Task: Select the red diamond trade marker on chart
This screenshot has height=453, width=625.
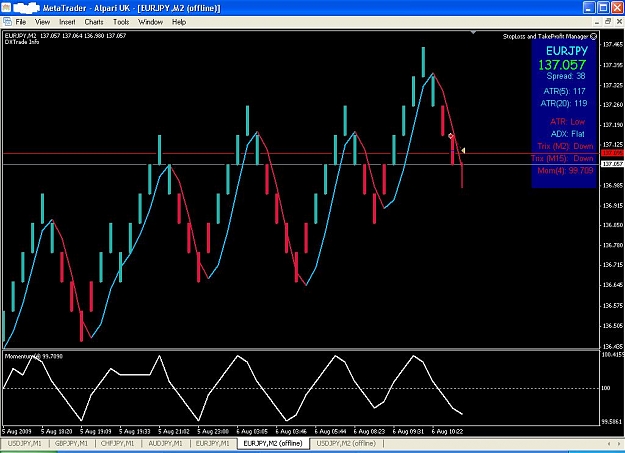Action: point(451,136)
